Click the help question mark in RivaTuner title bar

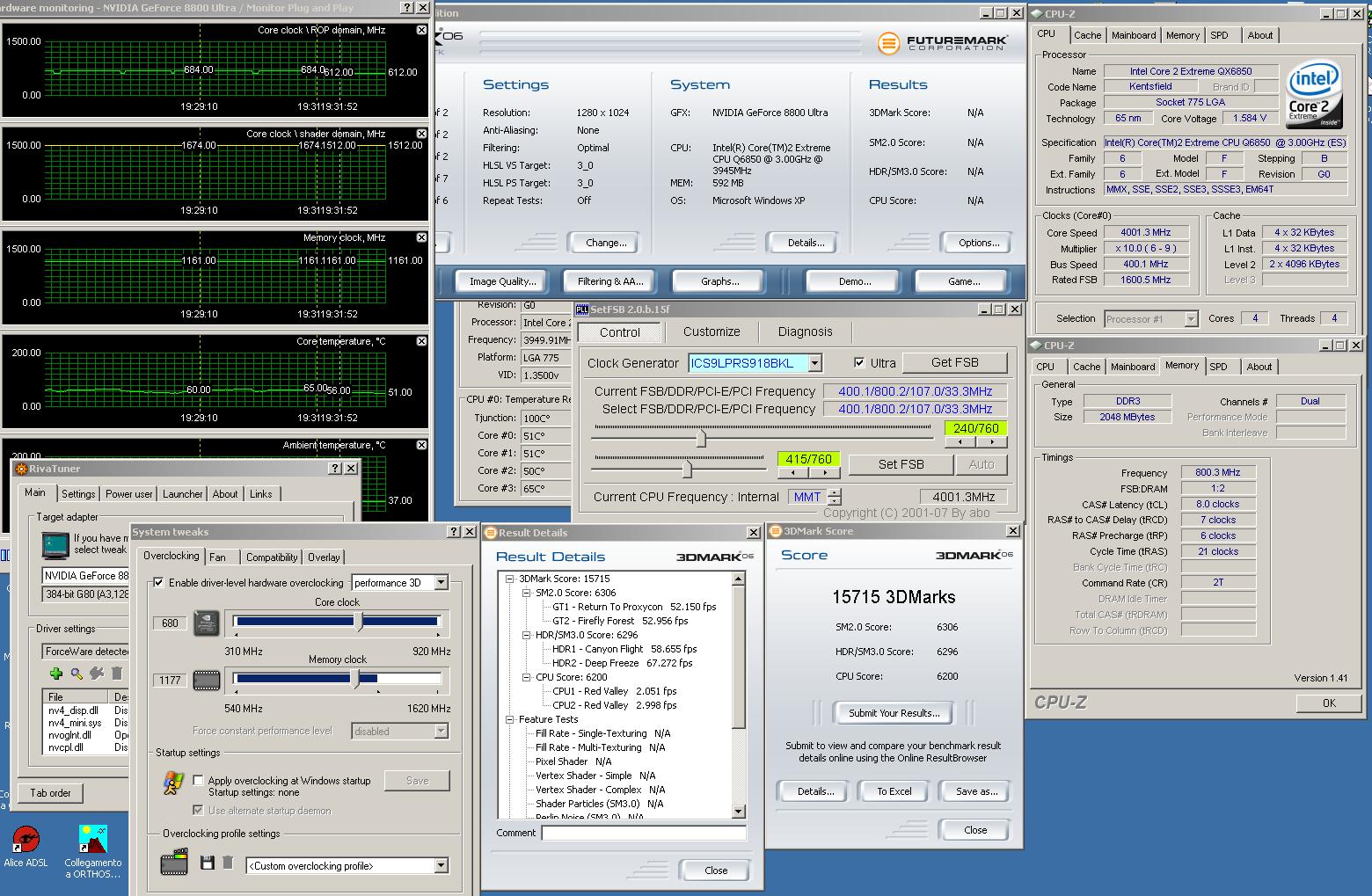coord(334,469)
